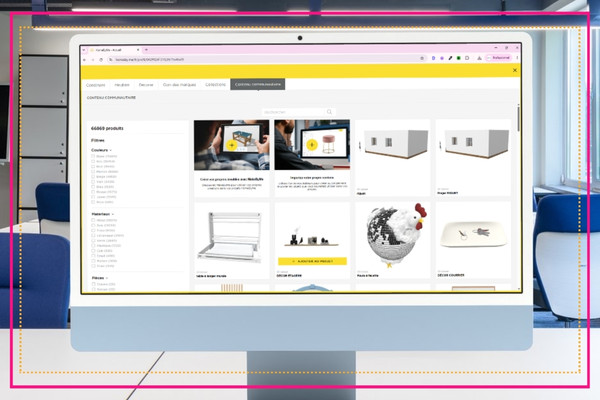
Task: Tick the Beige color checkbox
Action: click(x=93, y=176)
